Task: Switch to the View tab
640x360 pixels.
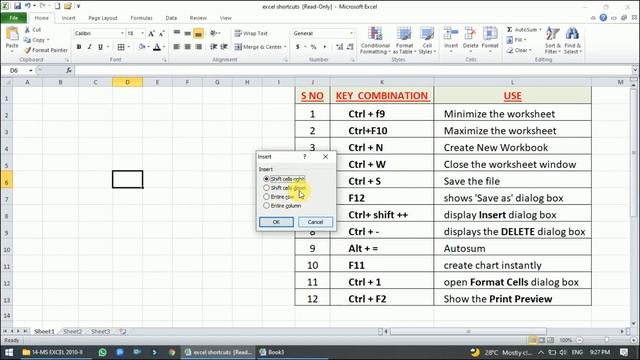Action: point(226,18)
